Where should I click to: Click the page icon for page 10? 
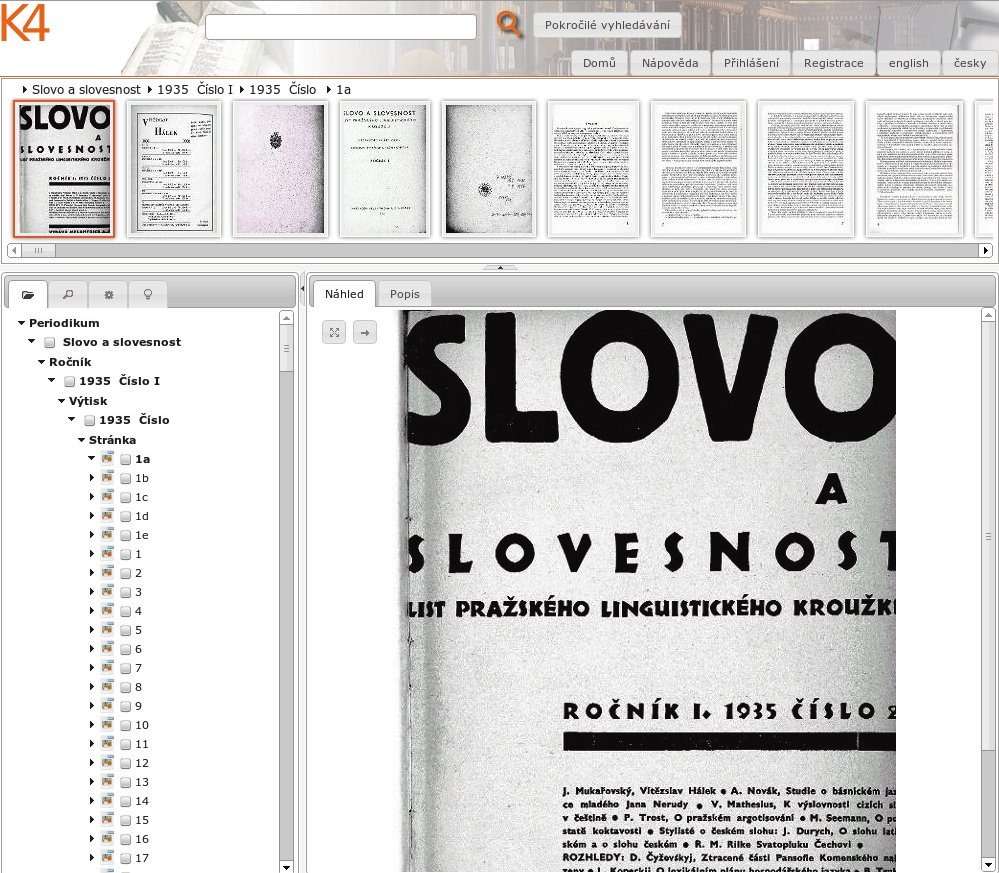pyautogui.click(x=108, y=725)
